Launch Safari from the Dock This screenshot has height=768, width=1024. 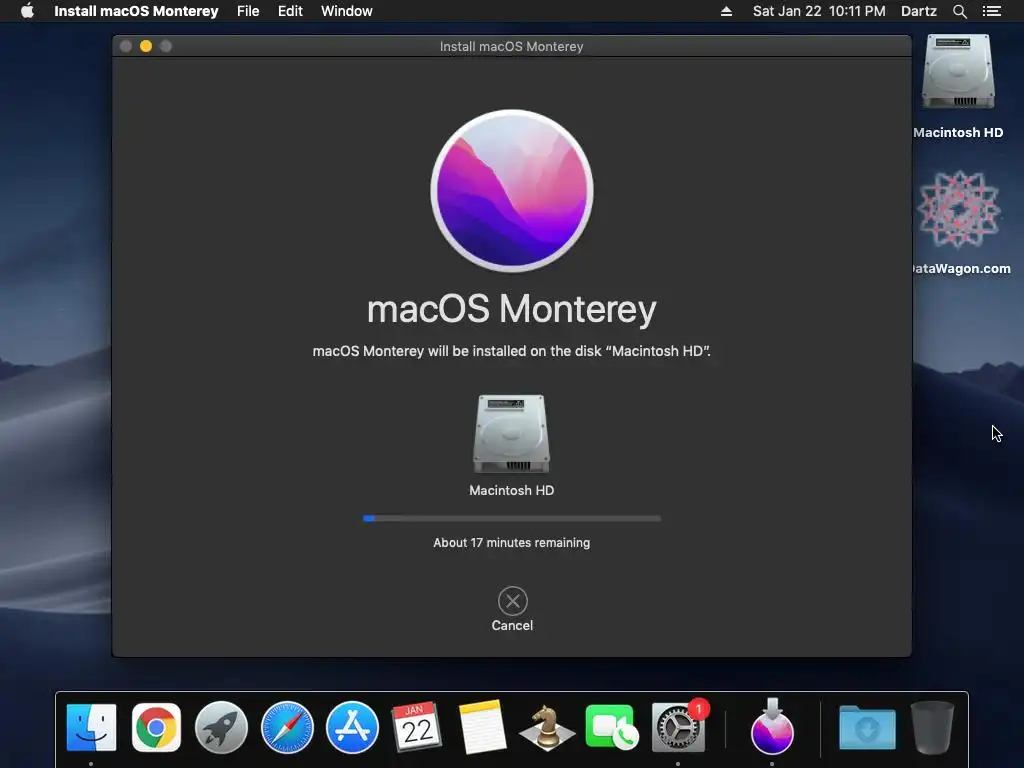click(287, 727)
